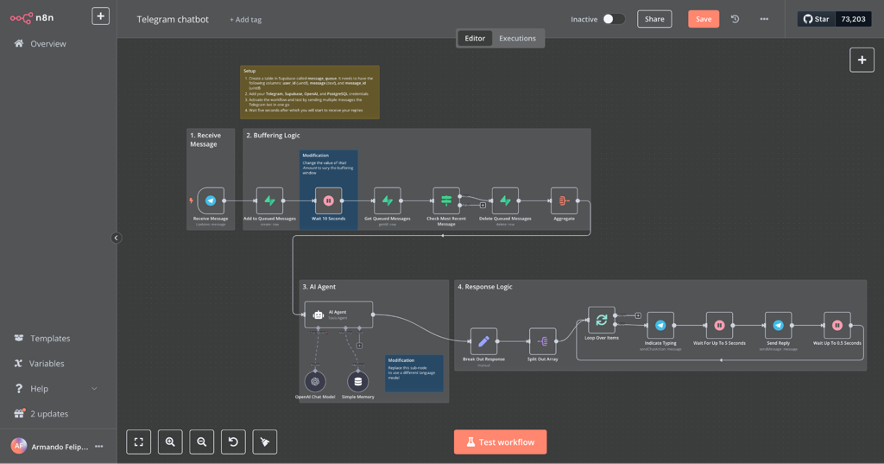Viewport: 884px width, 464px height.
Task: Select the Delete Queued Messages node
Action: click(x=505, y=201)
